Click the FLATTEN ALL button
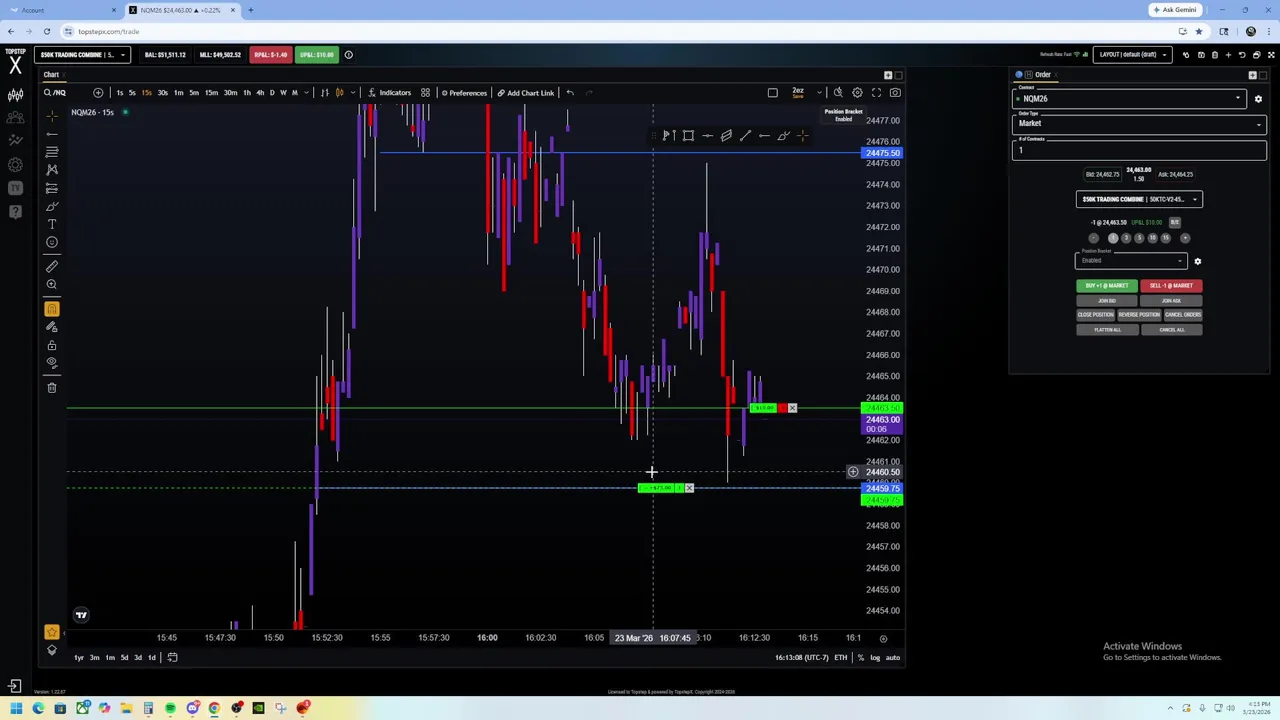The image size is (1280, 720). click(x=1107, y=330)
